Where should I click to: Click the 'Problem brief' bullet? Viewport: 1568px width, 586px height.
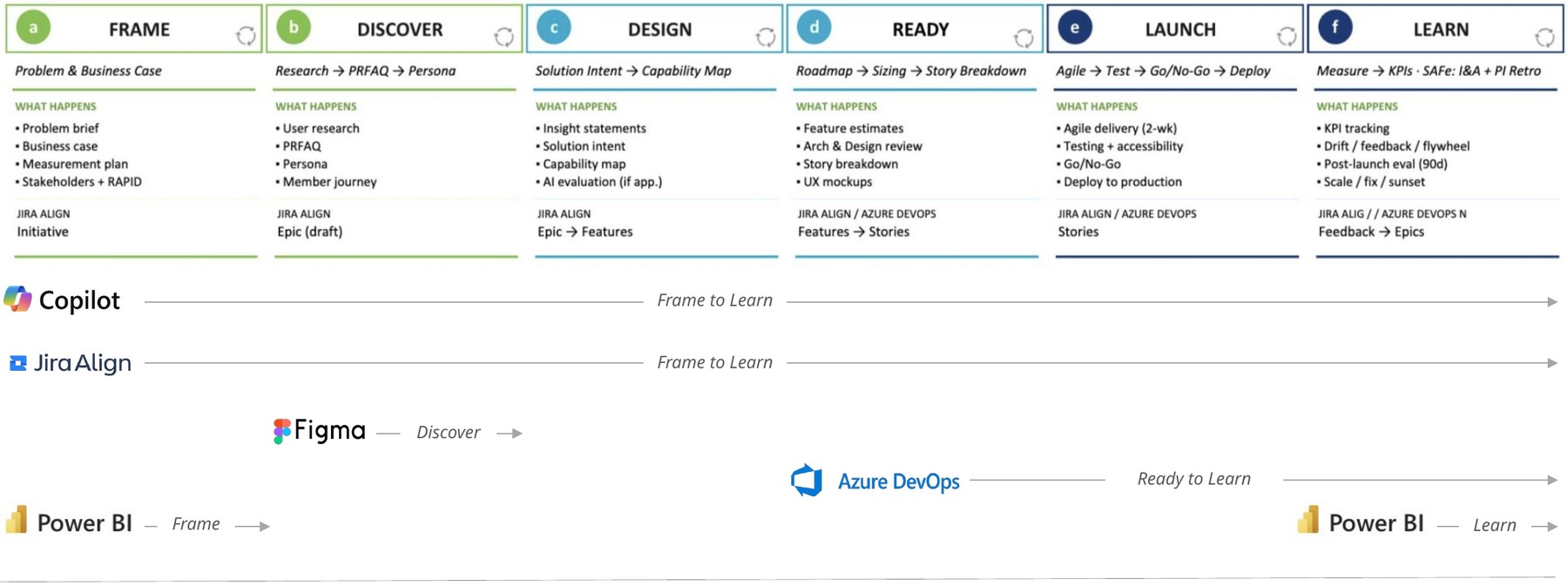coord(57,128)
